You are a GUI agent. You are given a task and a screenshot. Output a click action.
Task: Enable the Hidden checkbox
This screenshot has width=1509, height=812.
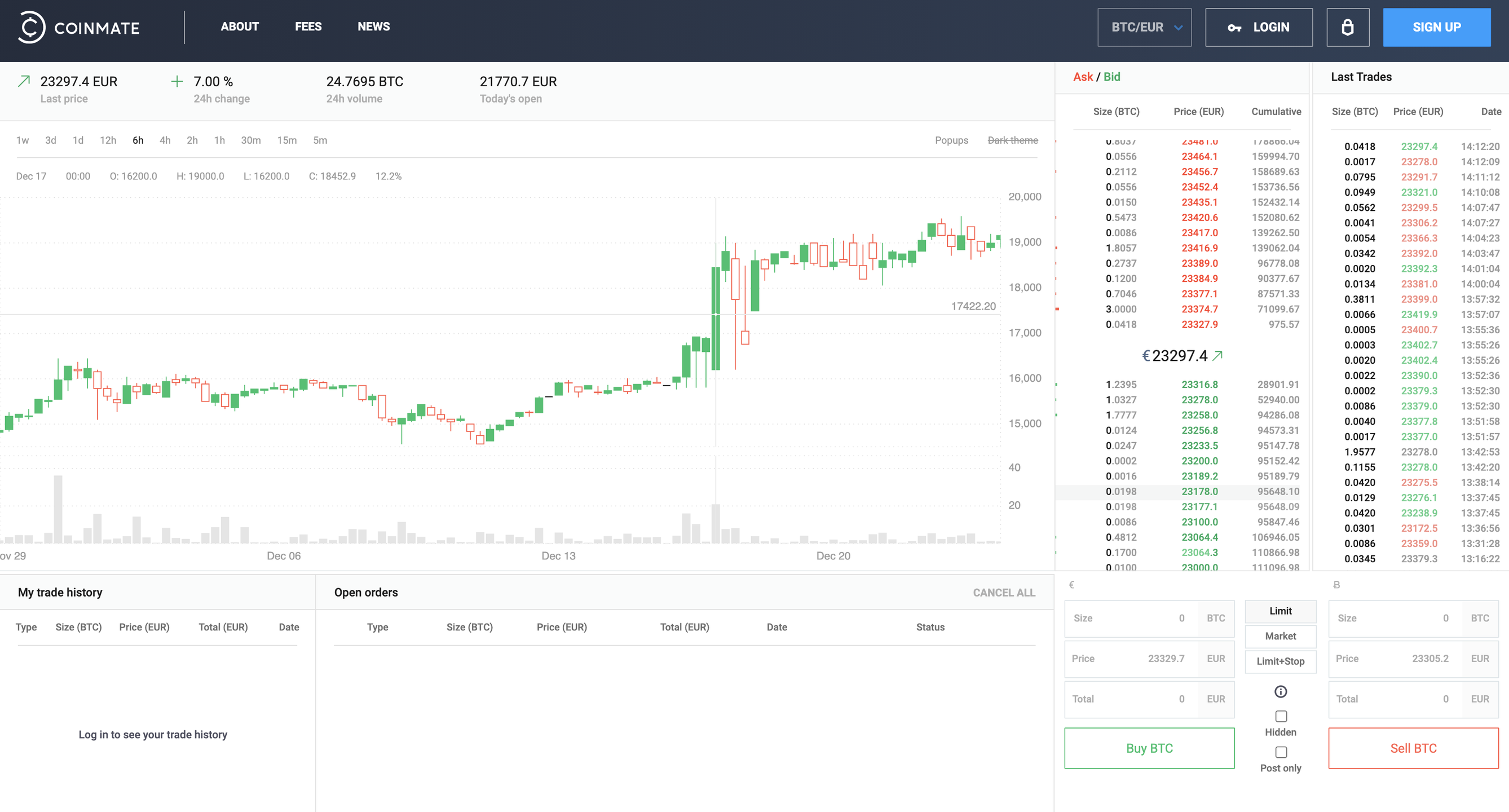pyautogui.click(x=1281, y=717)
